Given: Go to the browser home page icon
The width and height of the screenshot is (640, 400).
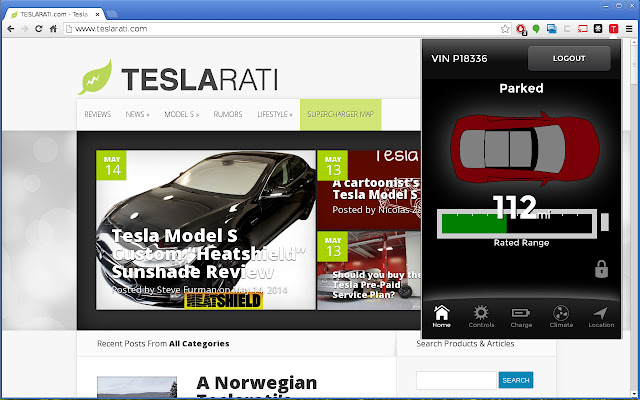Looking at the screenshot, I should click(53, 29).
